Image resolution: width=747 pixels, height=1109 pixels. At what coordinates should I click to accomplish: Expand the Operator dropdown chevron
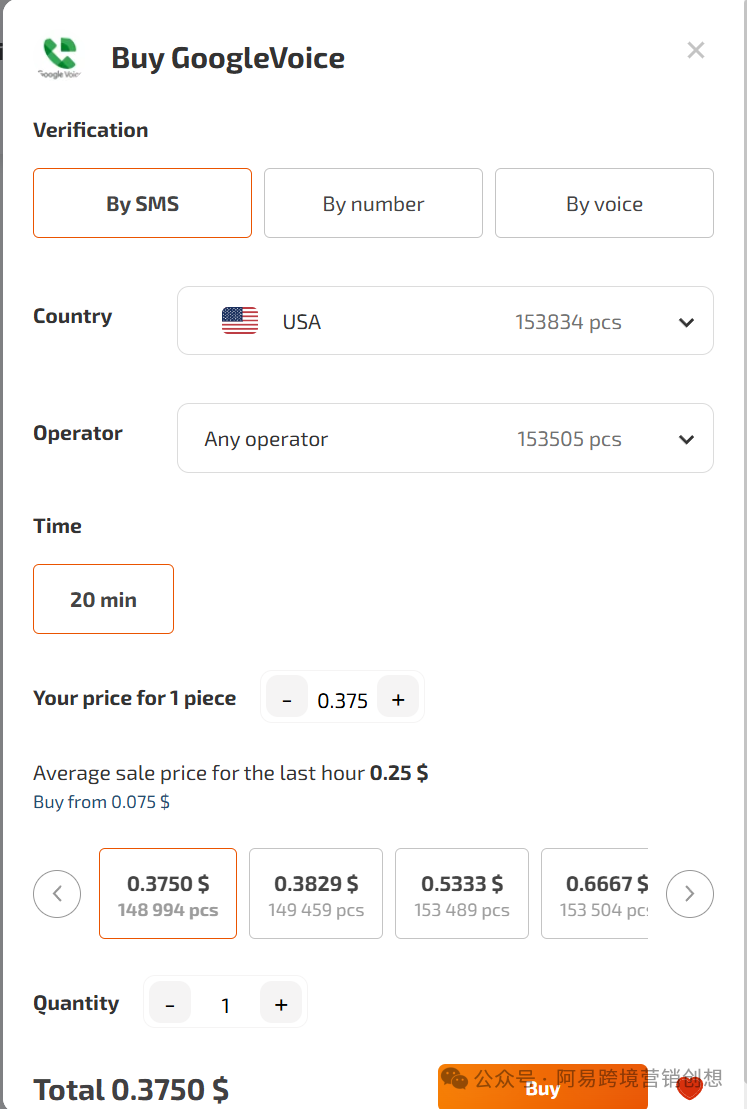686,439
